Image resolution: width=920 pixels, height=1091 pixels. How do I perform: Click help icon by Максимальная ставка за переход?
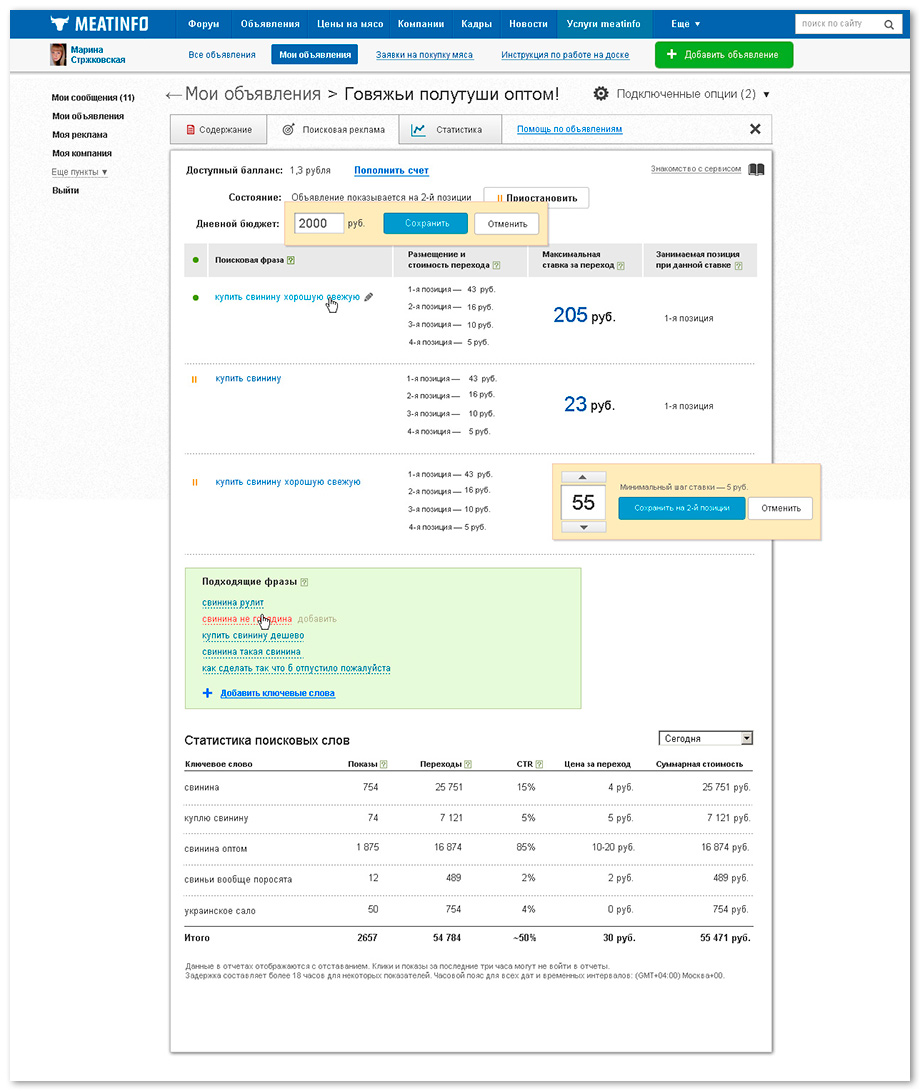621,265
